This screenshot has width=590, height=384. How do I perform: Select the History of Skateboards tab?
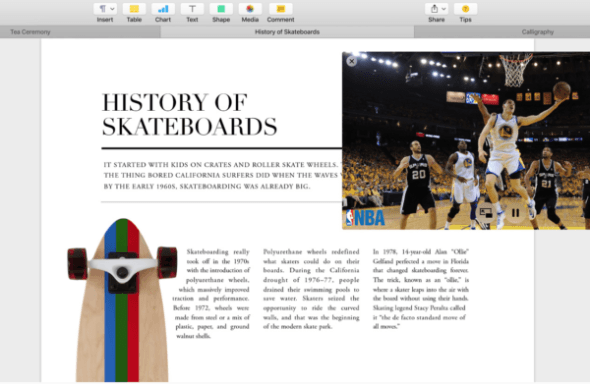tap(287, 32)
